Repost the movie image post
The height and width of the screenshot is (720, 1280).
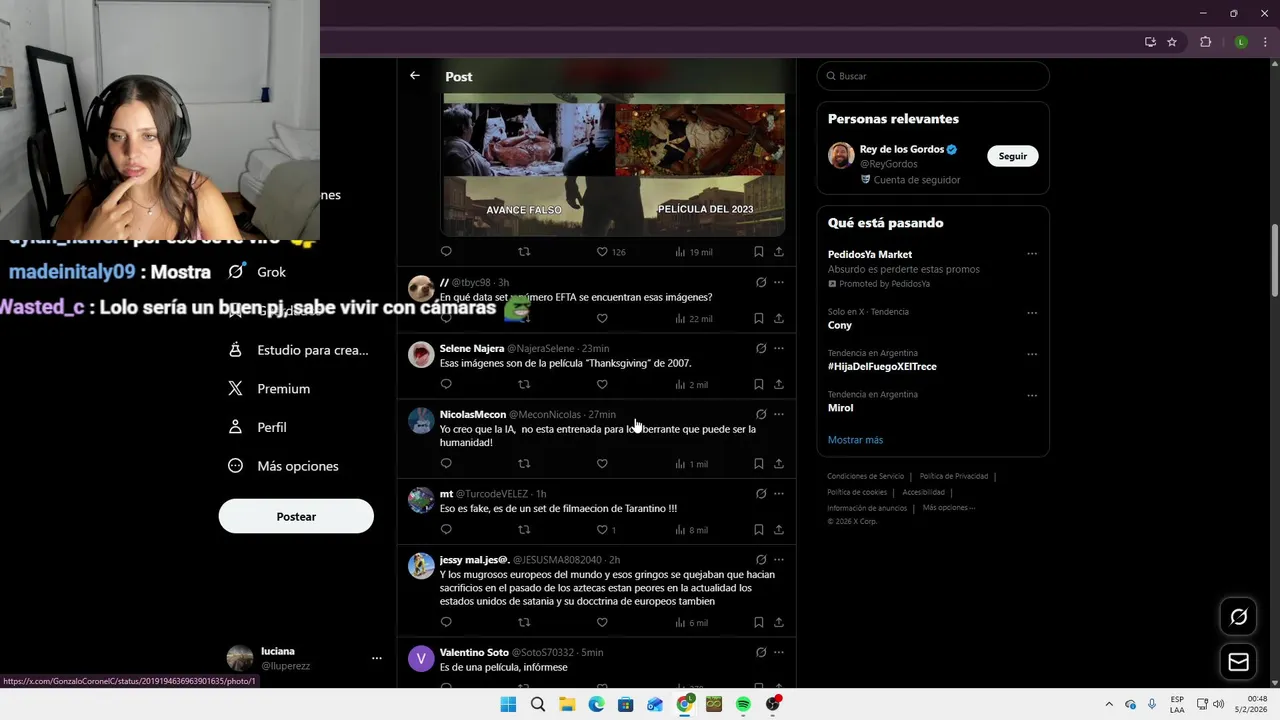[x=524, y=252]
